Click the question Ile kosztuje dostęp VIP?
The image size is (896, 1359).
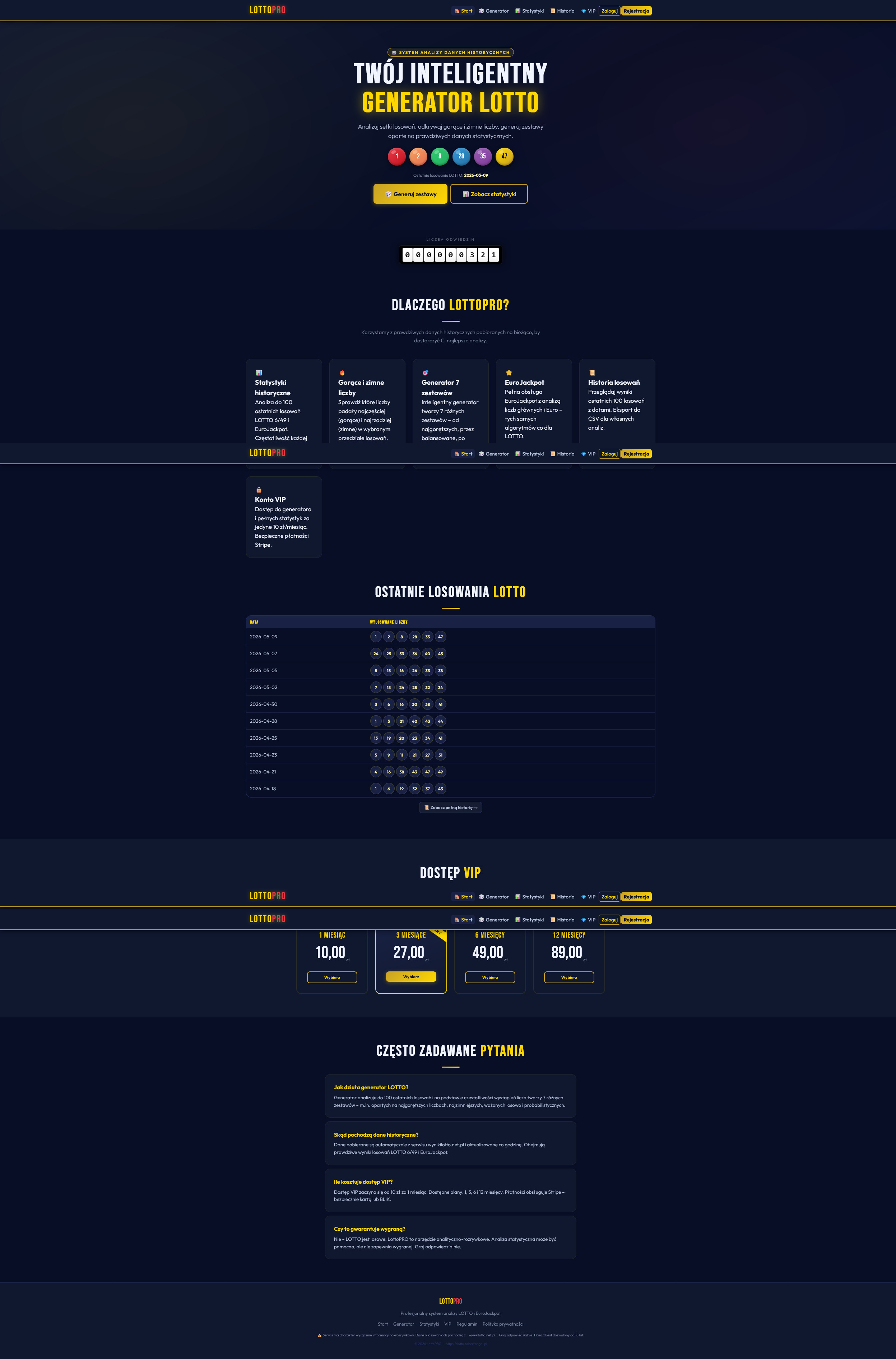[x=363, y=1182]
